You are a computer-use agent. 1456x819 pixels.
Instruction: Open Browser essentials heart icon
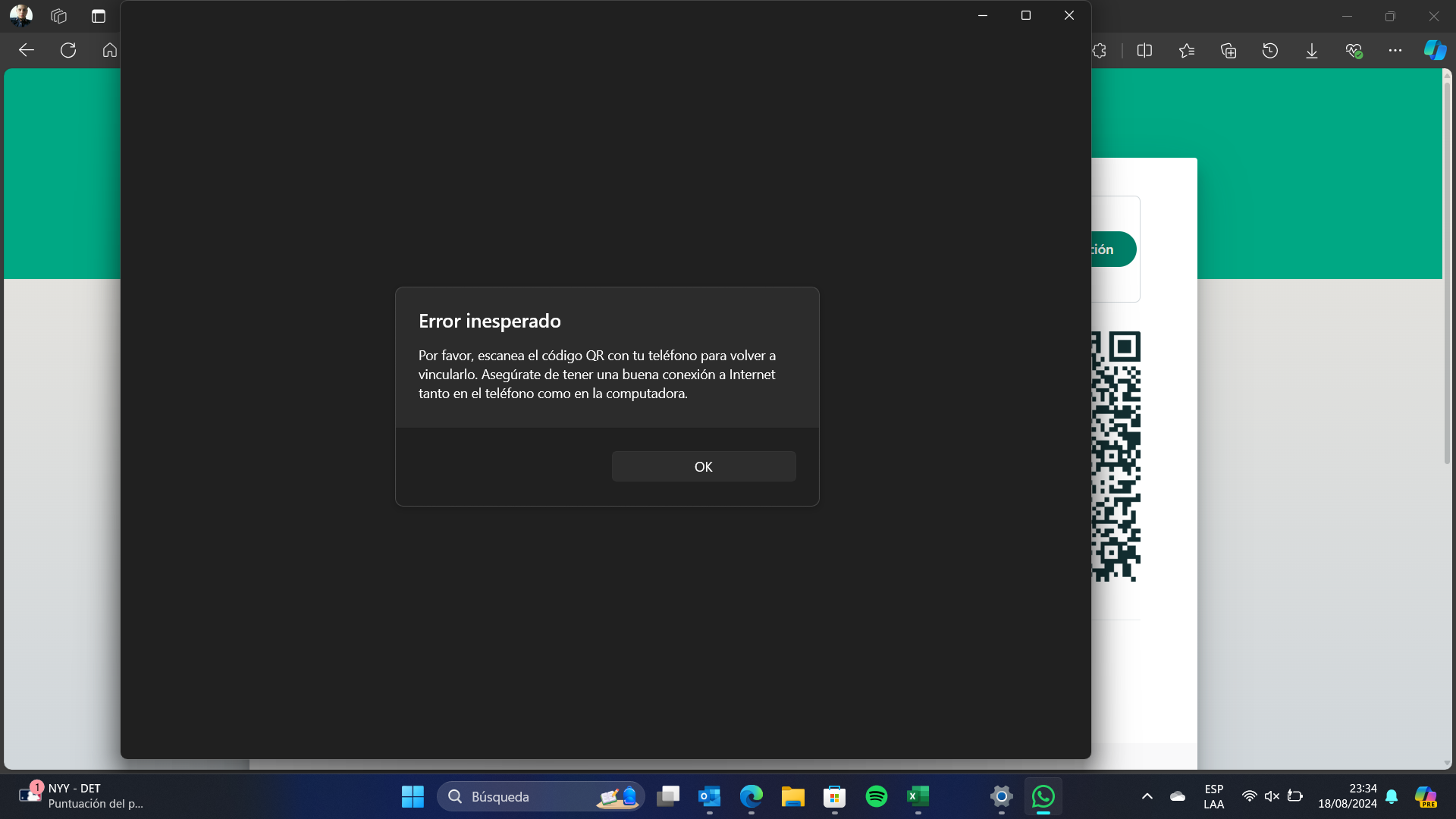point(1354,50)
